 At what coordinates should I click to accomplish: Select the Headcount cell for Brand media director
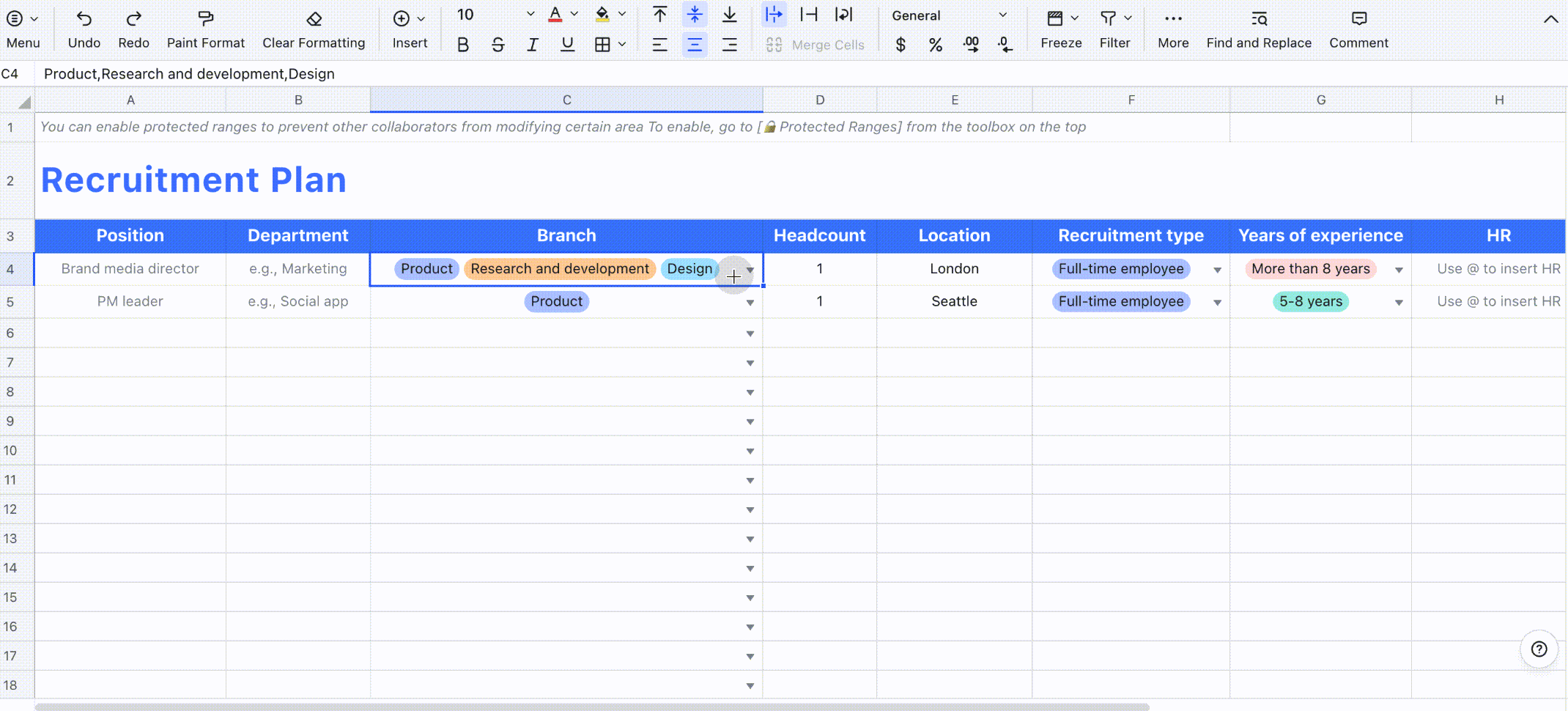[819, 268]
